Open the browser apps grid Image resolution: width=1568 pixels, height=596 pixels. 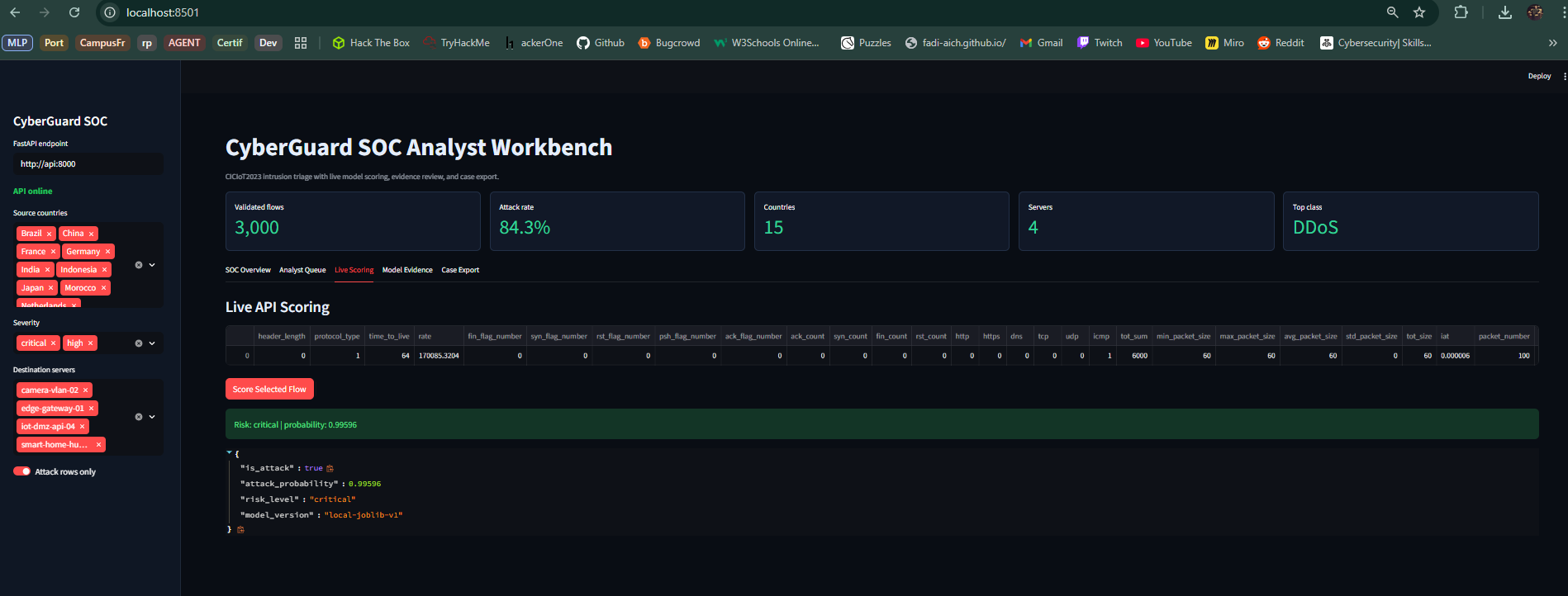pos(301,43)
